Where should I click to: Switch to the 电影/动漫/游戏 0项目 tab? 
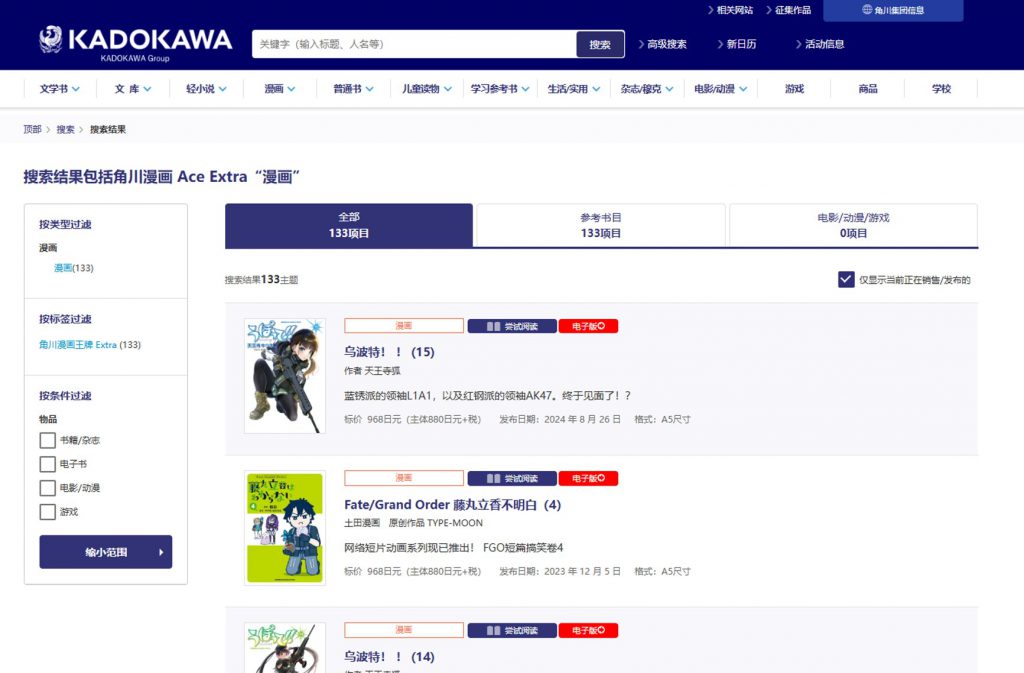coord(854,225)
